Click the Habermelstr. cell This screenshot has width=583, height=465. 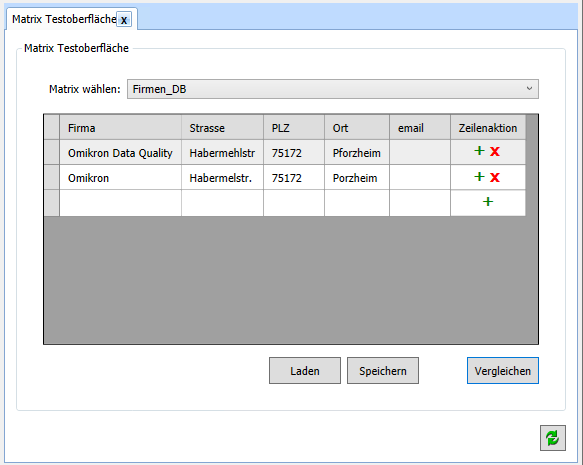[x=222, y=178]
